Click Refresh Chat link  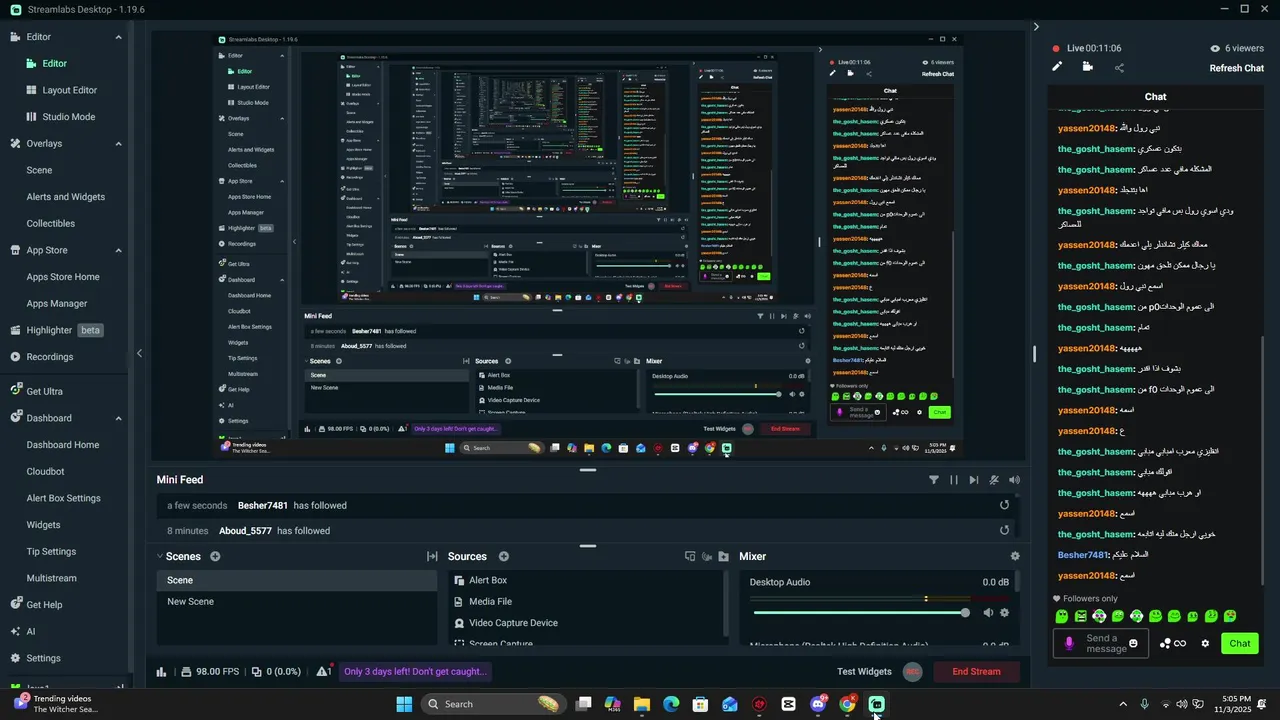click(x=1237, y=68)
